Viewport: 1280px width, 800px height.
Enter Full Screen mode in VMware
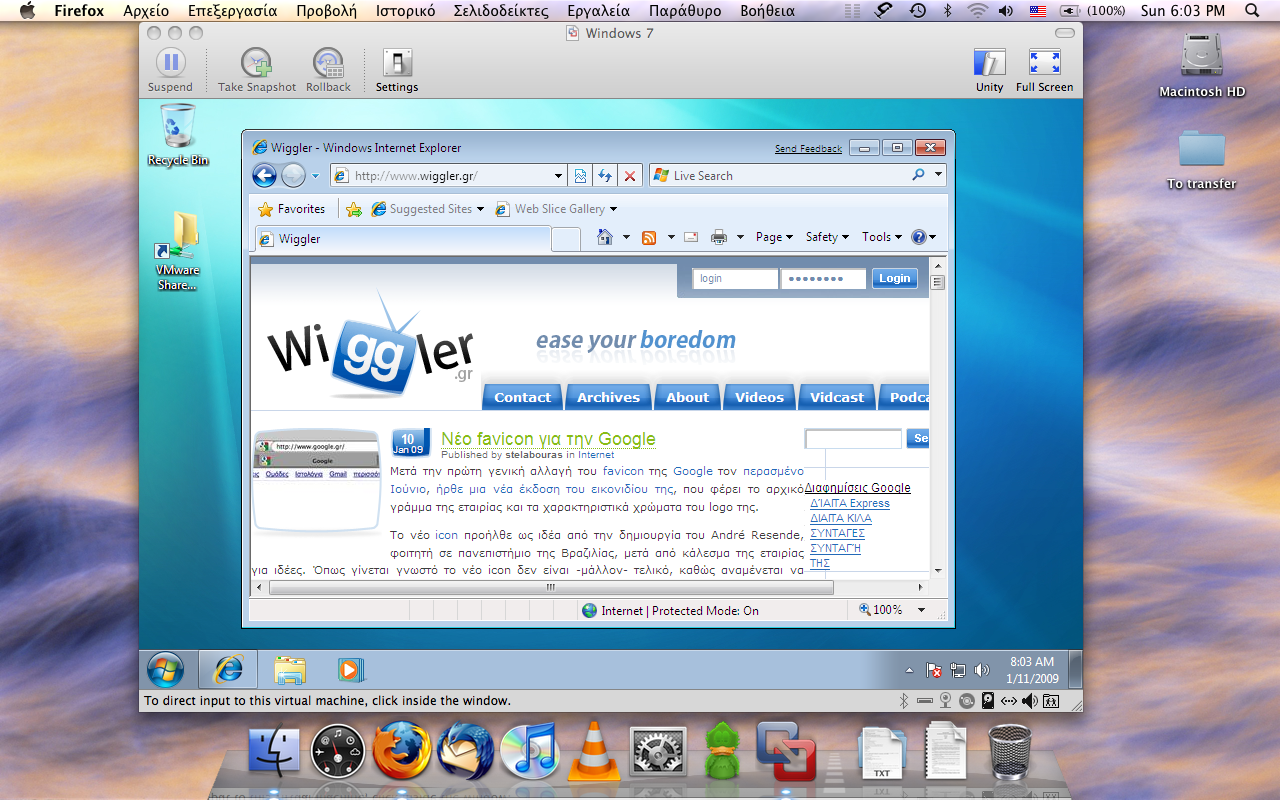click(x=1045, y=63)
